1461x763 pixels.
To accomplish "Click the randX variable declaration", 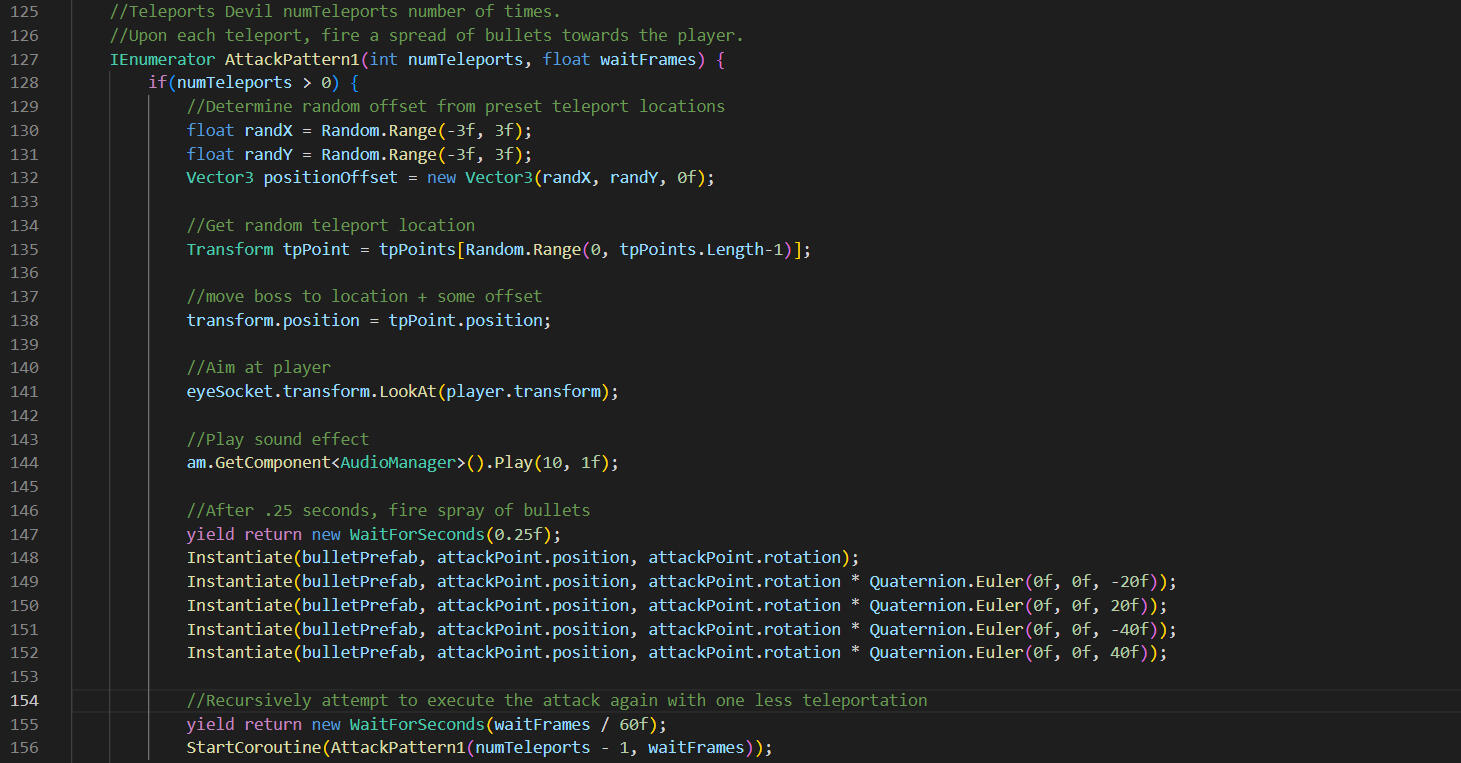I will (x=268, y=130).
